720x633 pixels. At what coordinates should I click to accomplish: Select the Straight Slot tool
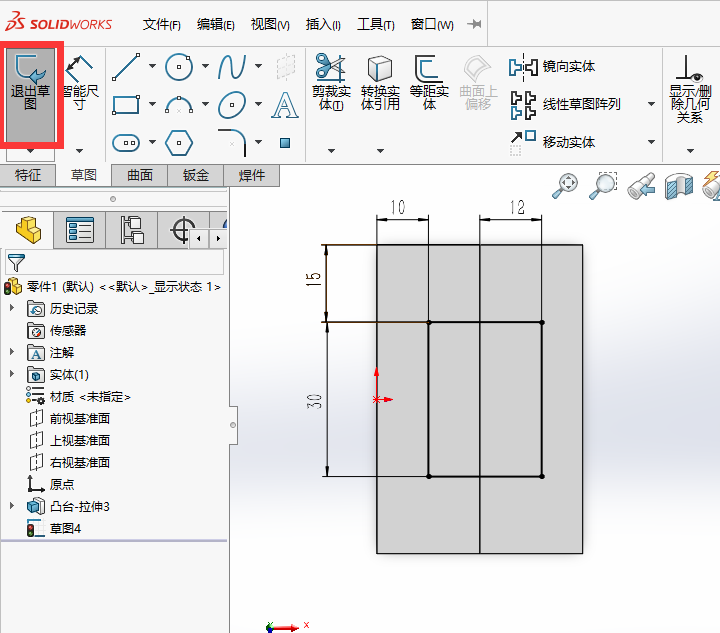(126, 143)
